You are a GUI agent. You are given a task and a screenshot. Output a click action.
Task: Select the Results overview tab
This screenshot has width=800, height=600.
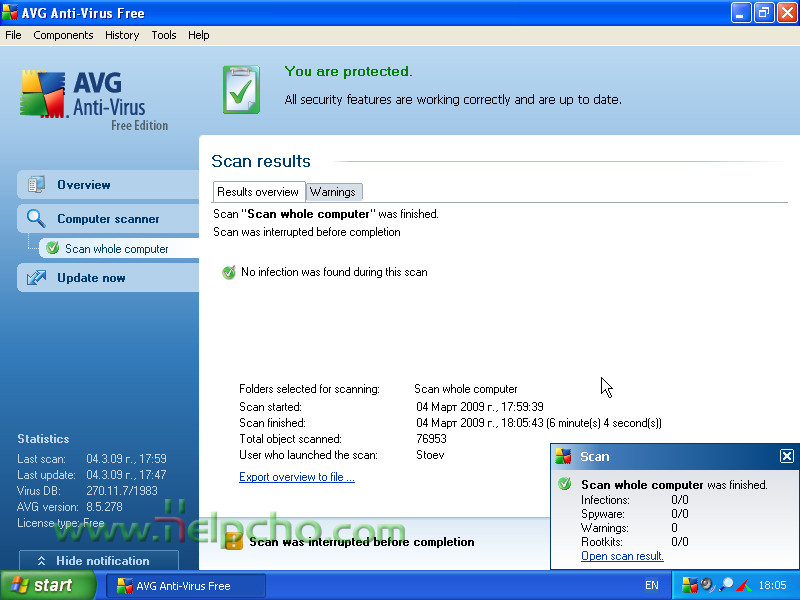258,192
